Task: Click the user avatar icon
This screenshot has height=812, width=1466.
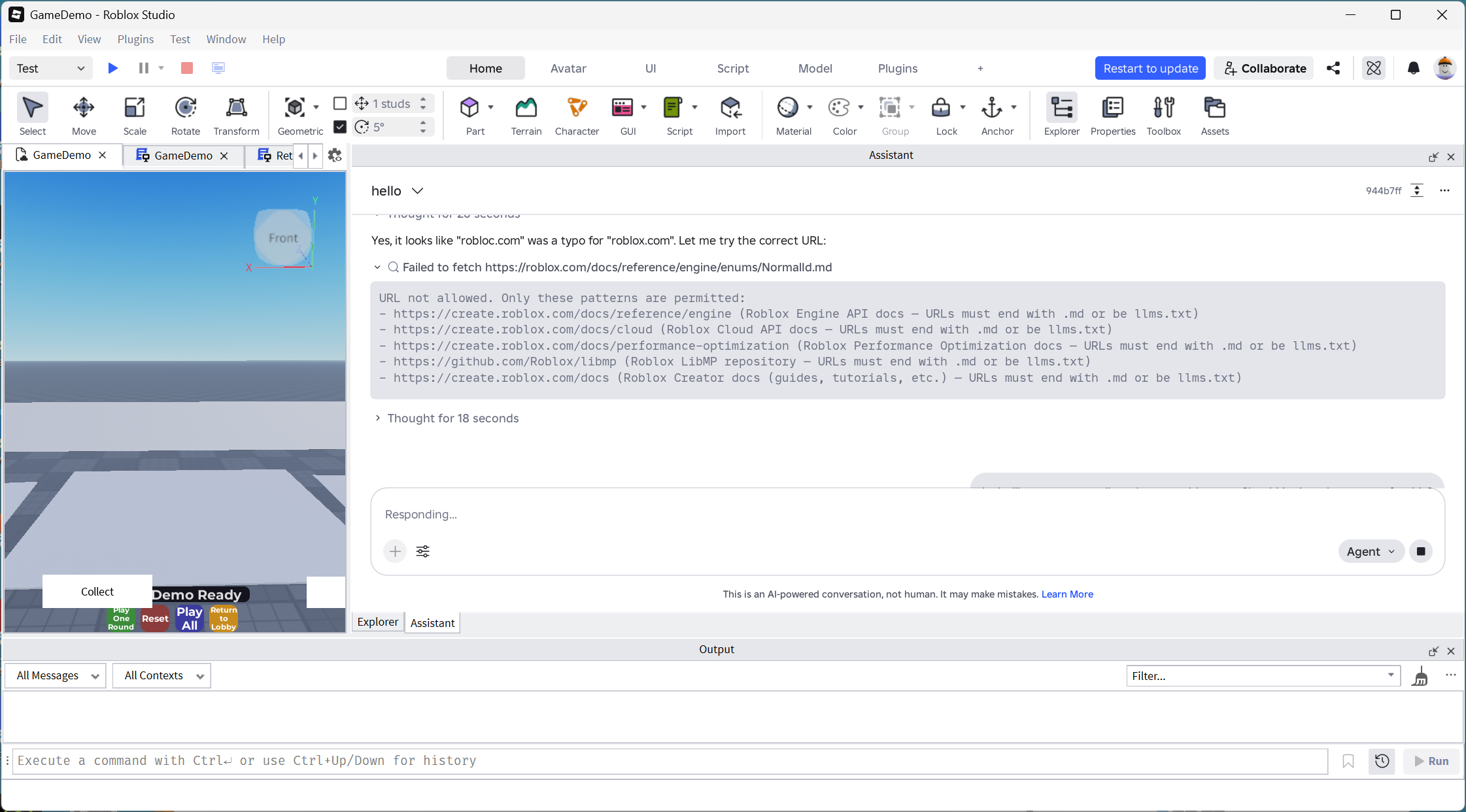Action: pos(1444,68)
